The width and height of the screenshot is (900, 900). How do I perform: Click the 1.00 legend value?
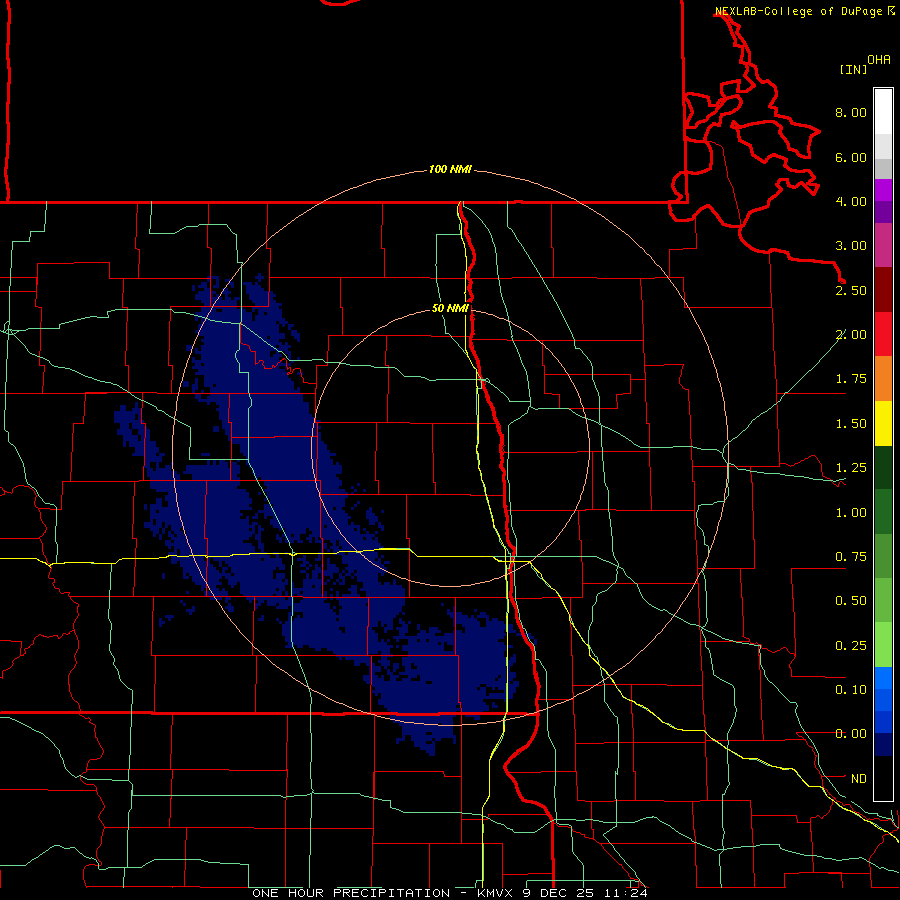851,513
